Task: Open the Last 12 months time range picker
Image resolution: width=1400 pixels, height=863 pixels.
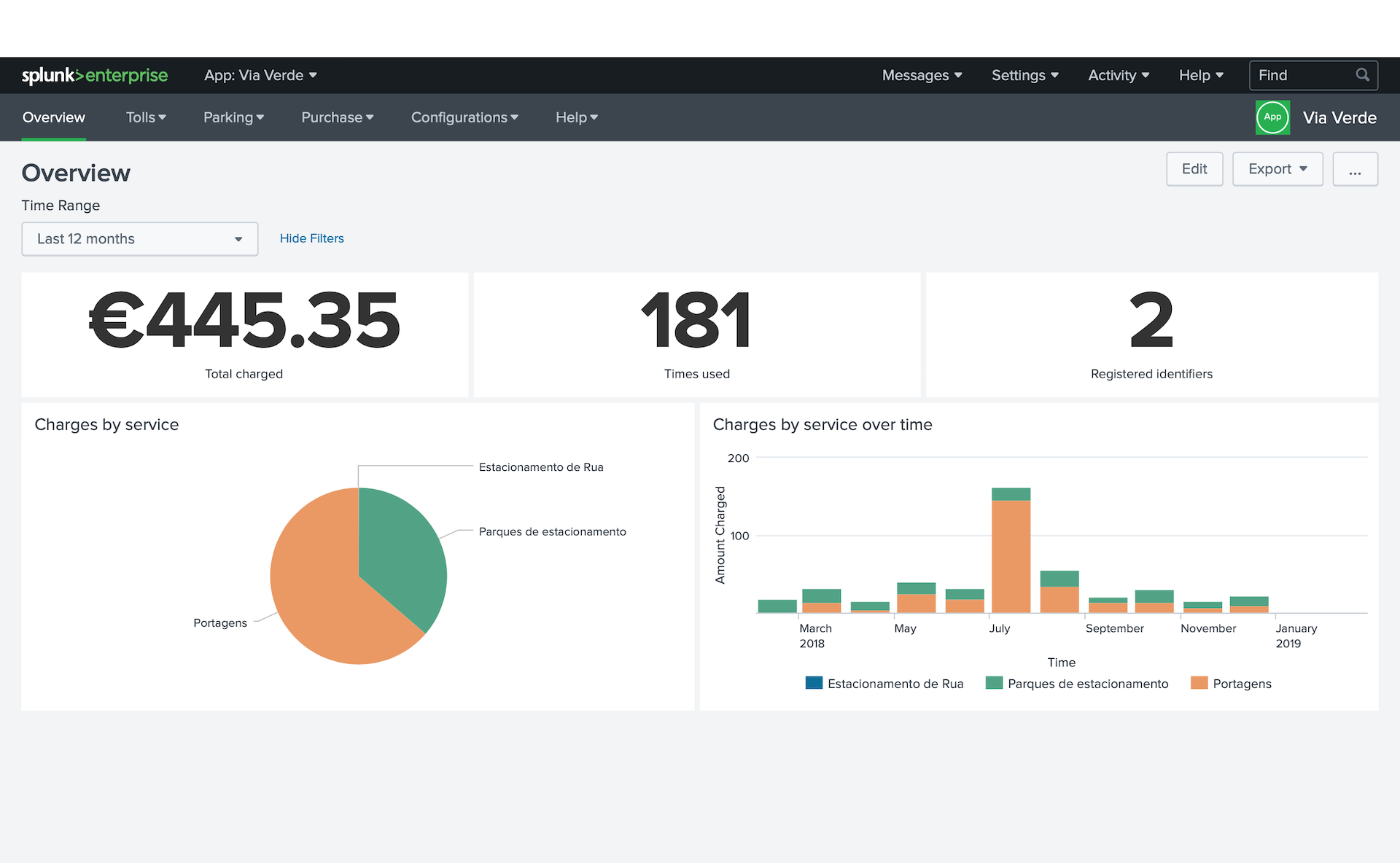Action: pos(140,239)
